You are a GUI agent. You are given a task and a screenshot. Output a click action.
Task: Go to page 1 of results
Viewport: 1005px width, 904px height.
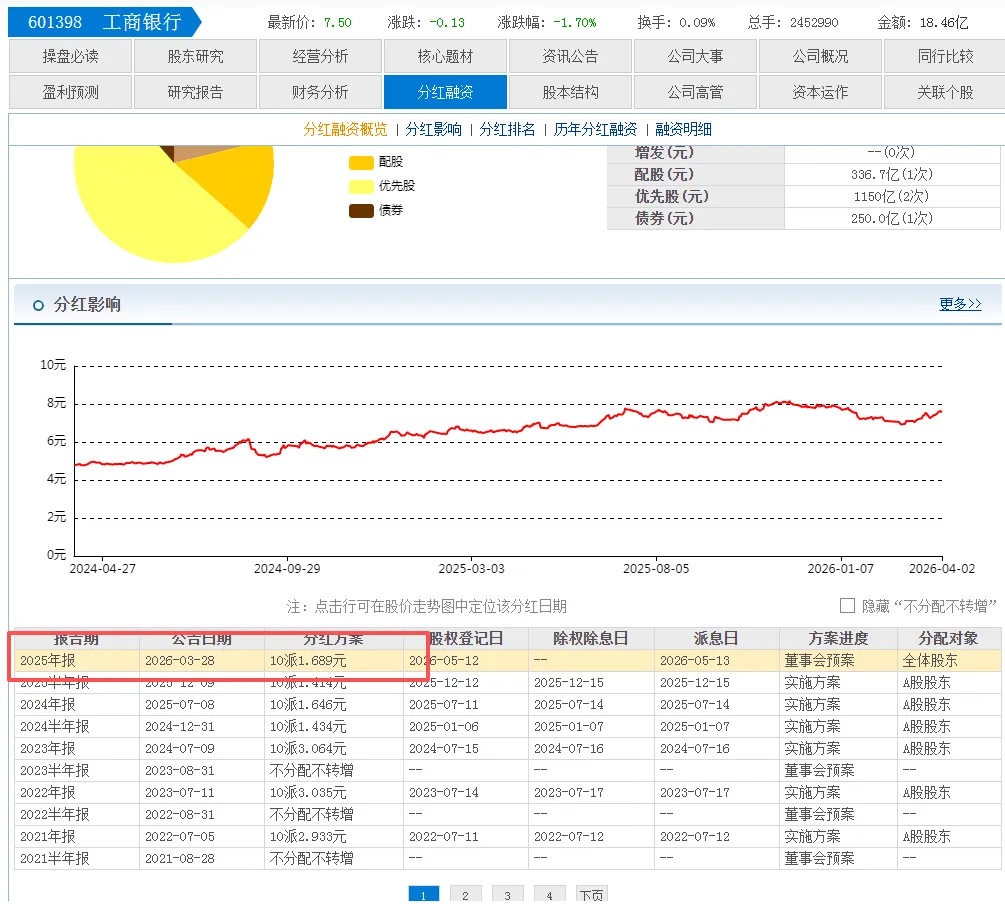[424, 894]
